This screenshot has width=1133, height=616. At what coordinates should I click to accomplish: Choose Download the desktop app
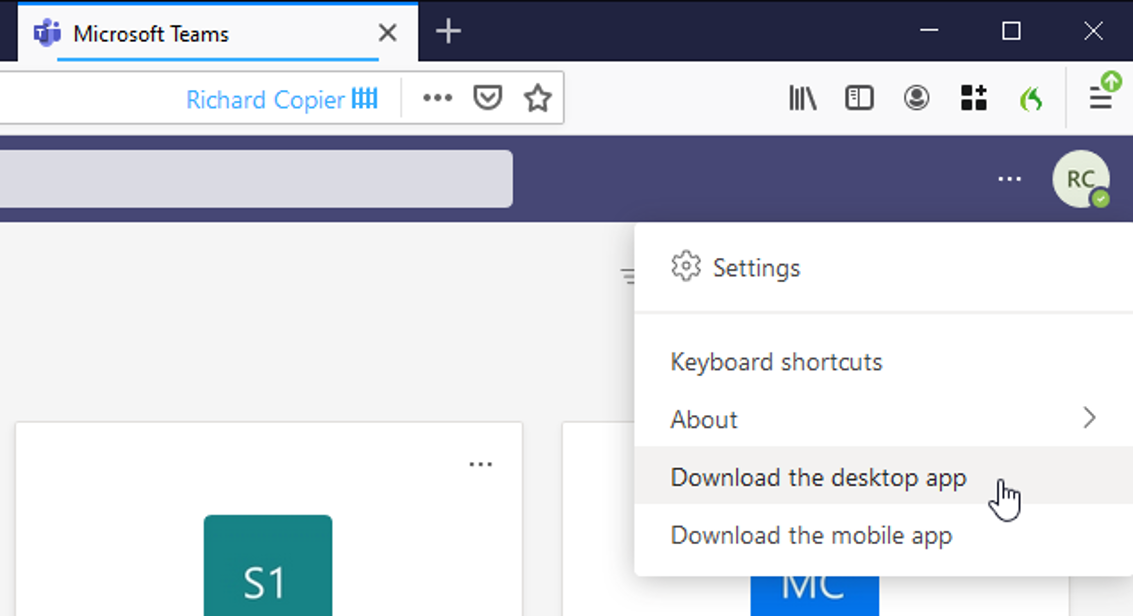883,477
